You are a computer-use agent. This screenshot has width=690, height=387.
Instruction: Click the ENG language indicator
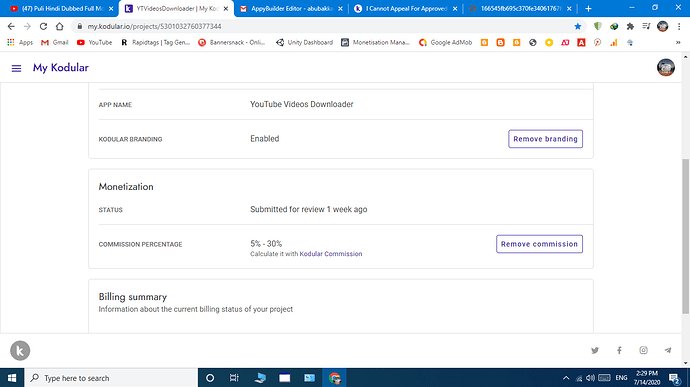coord(621,378)
